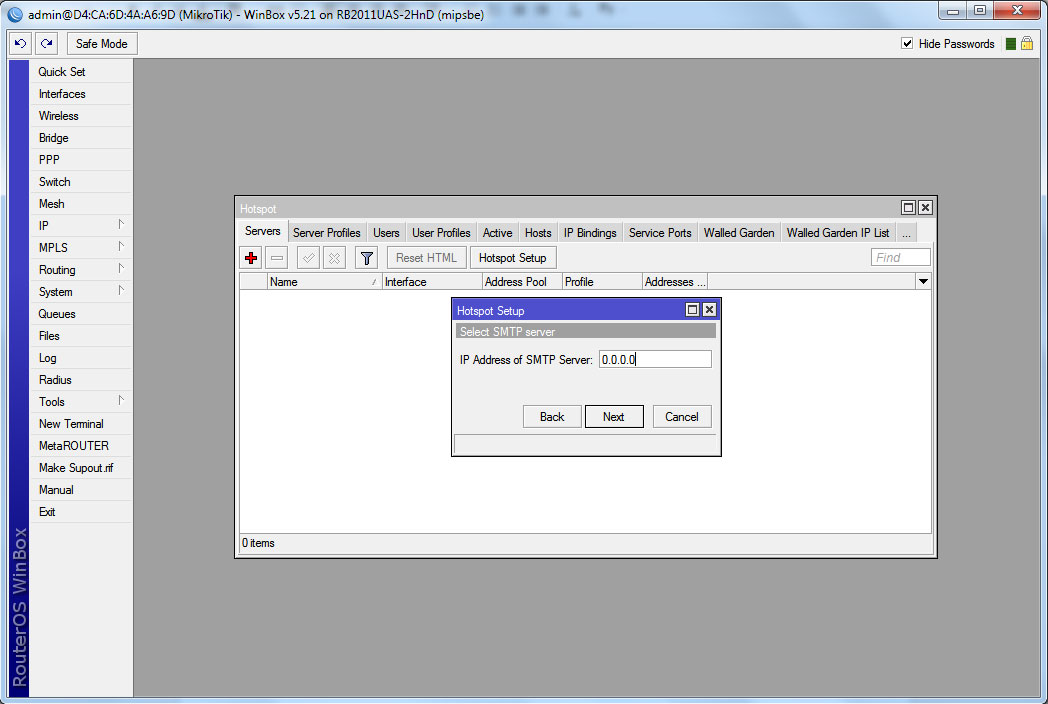Switch to the Walled Garden tab
Viewport: 1048px width, 704px height.
[x=739, y=232]
